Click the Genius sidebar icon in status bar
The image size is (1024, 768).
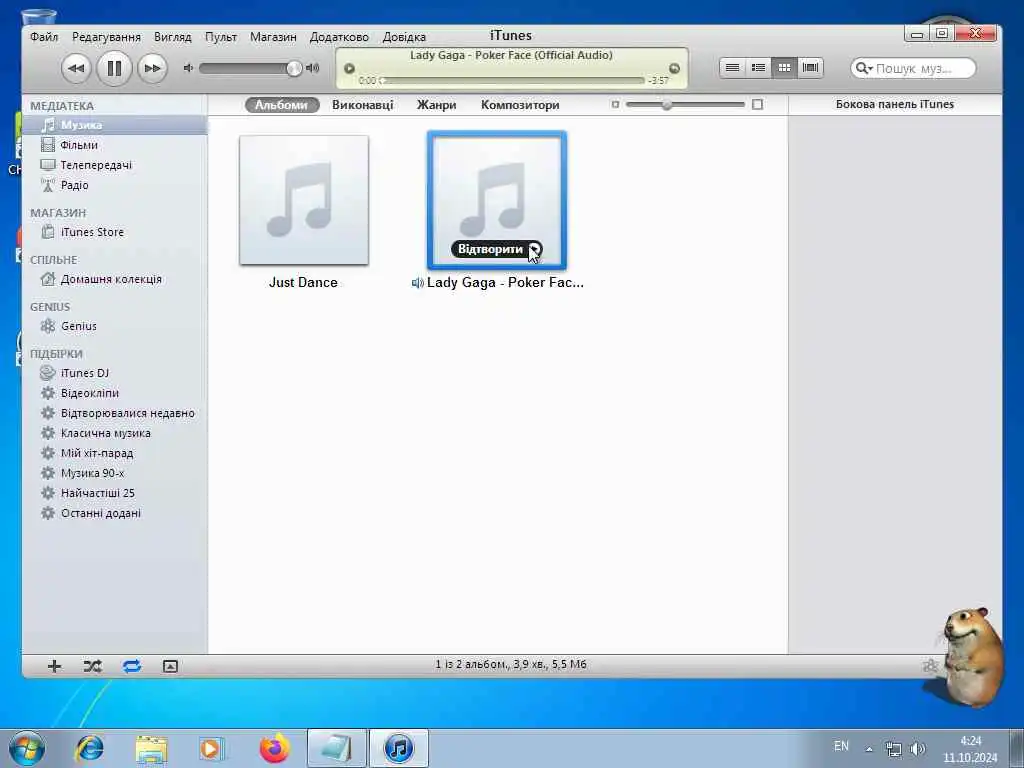(x=930, y=665)
